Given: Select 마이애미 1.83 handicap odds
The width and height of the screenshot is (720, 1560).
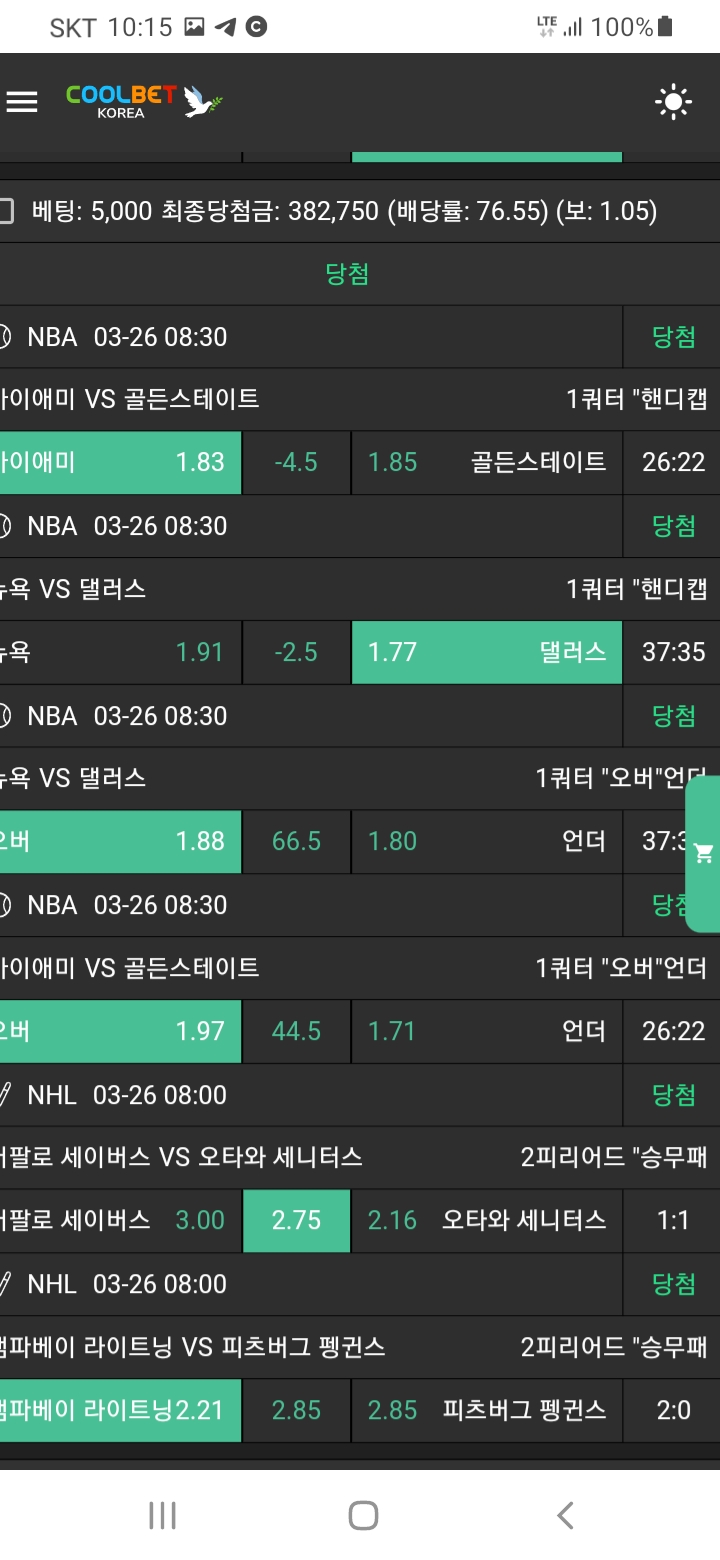Looking at the screenshot, I should (x=120, y=462).
